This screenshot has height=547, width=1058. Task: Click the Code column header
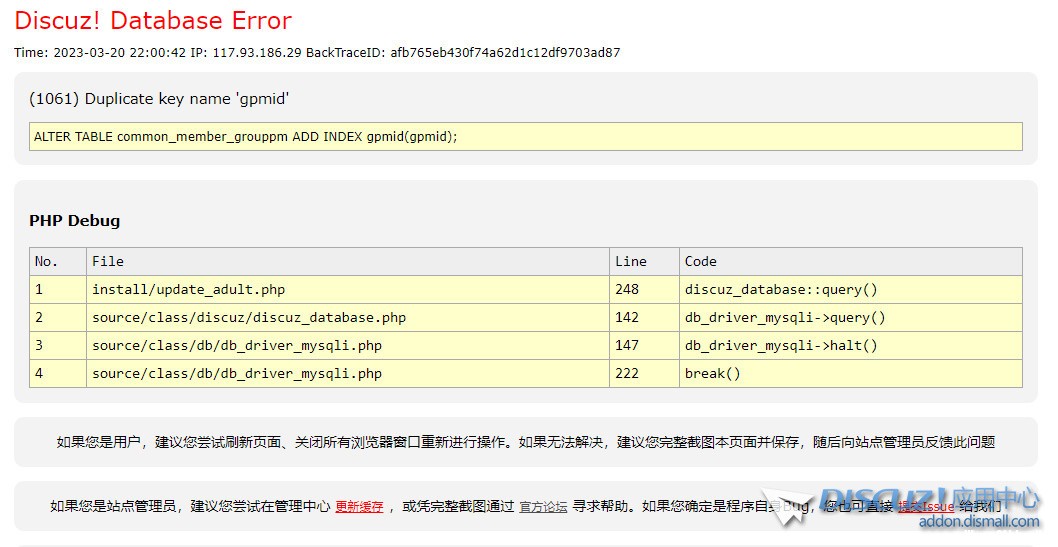click(701, 261)
